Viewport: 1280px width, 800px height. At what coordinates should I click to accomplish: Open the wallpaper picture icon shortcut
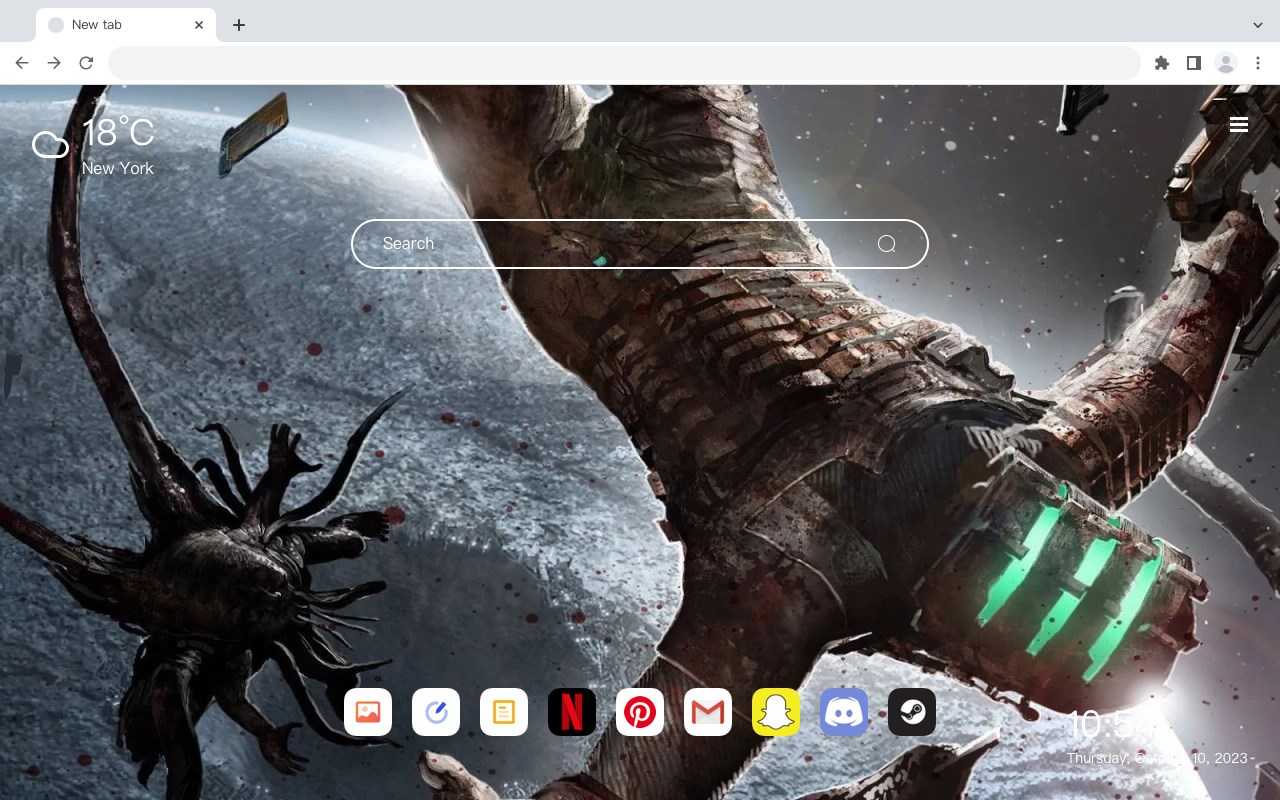point(368,712)
